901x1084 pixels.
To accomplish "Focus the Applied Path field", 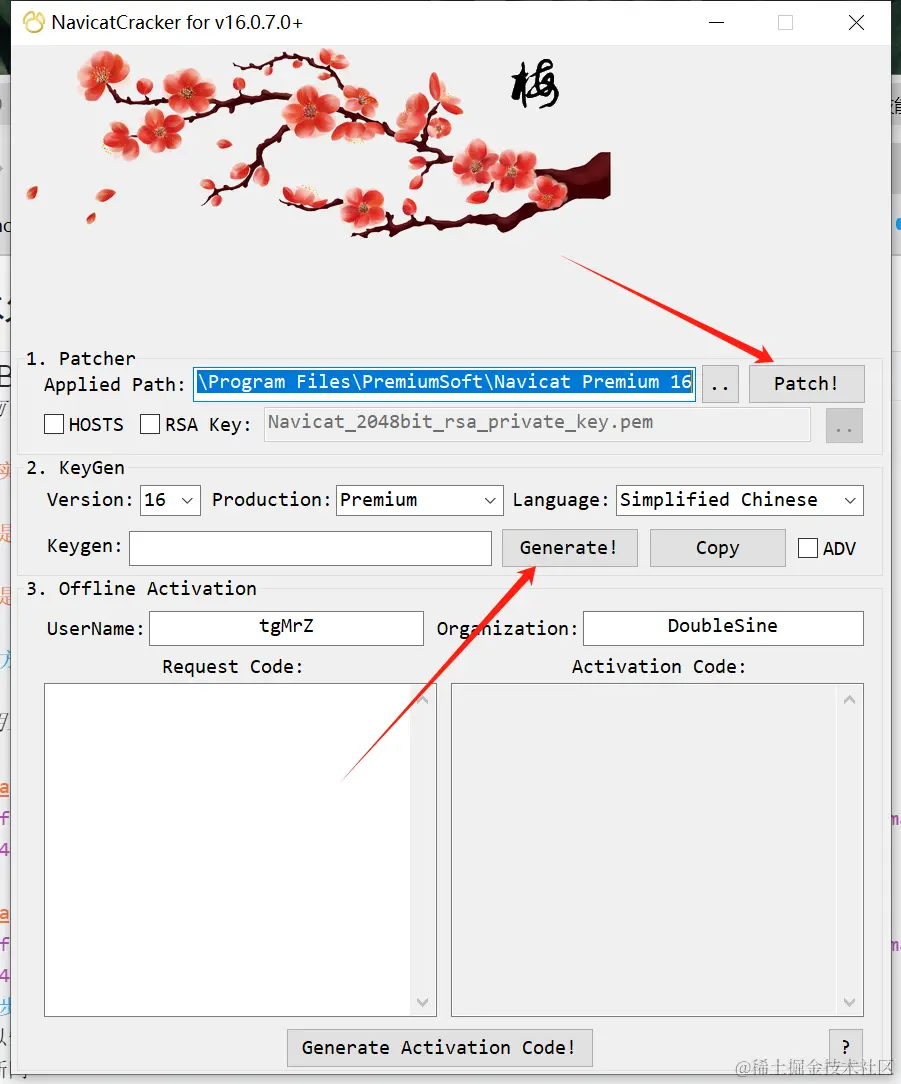I will coord(445,383).
